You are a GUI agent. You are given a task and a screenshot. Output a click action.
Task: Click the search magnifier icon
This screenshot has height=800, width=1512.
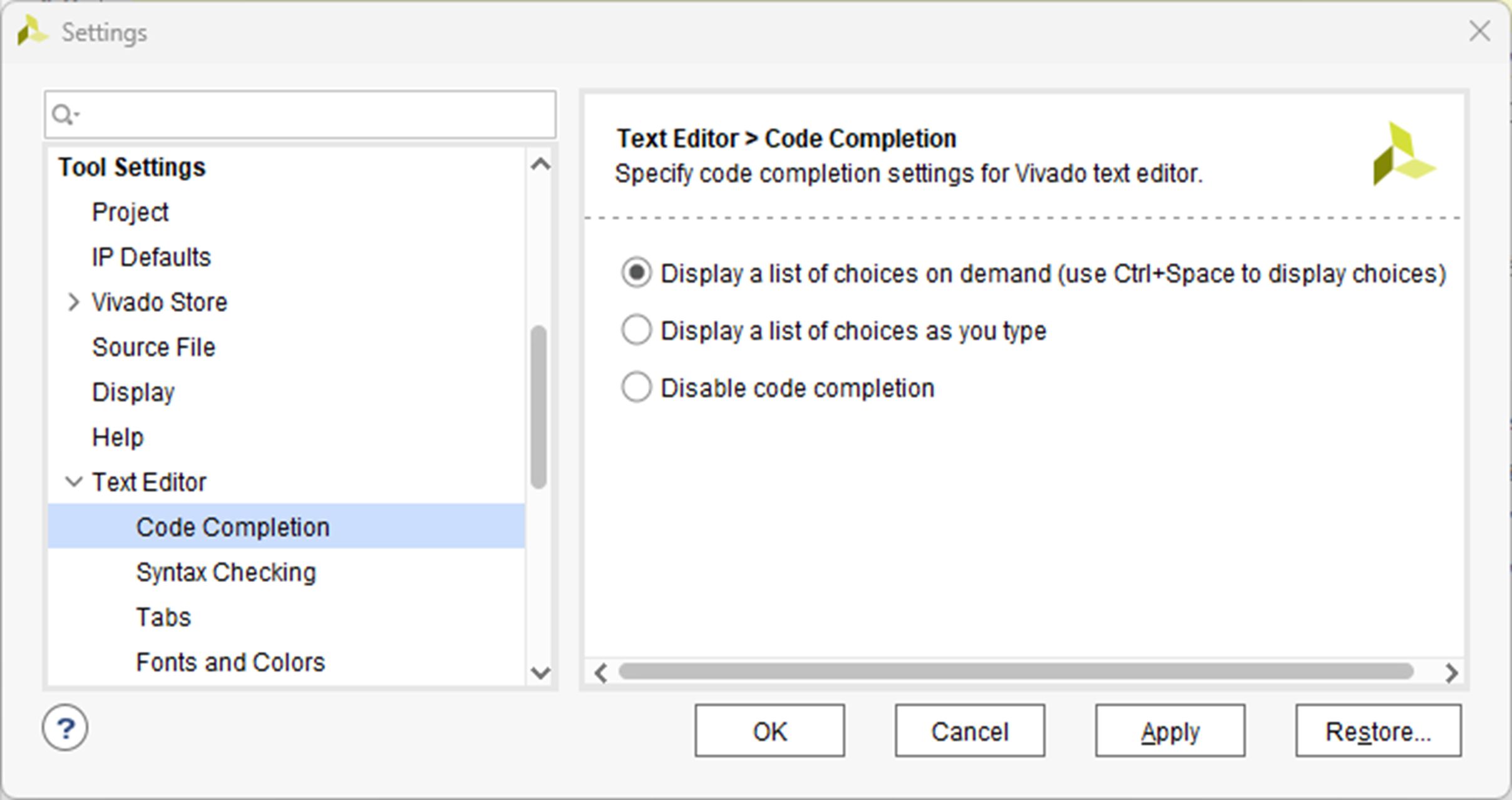(x=63, y=115)
